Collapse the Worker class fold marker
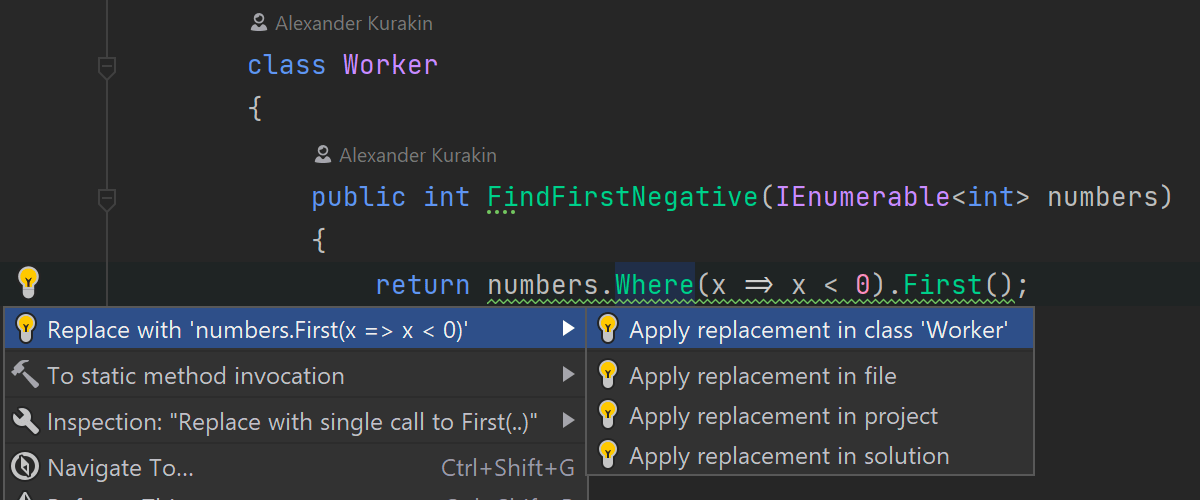 tap(107, 67)
